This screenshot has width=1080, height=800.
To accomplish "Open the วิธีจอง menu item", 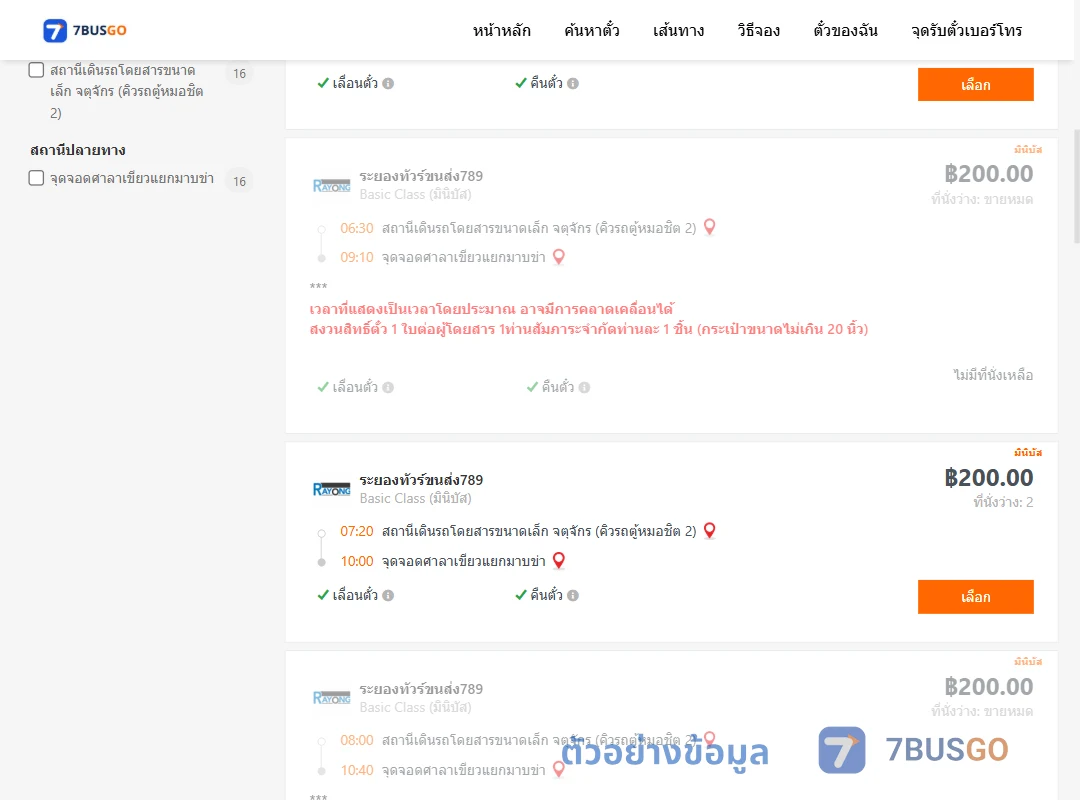I will click(758, 30).
